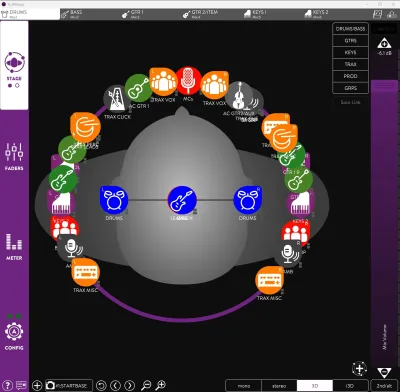Viewport: 400px width, 392px height.
Task: Switch to mono mode
Action: pyautogui.click(x=244, y=386)
